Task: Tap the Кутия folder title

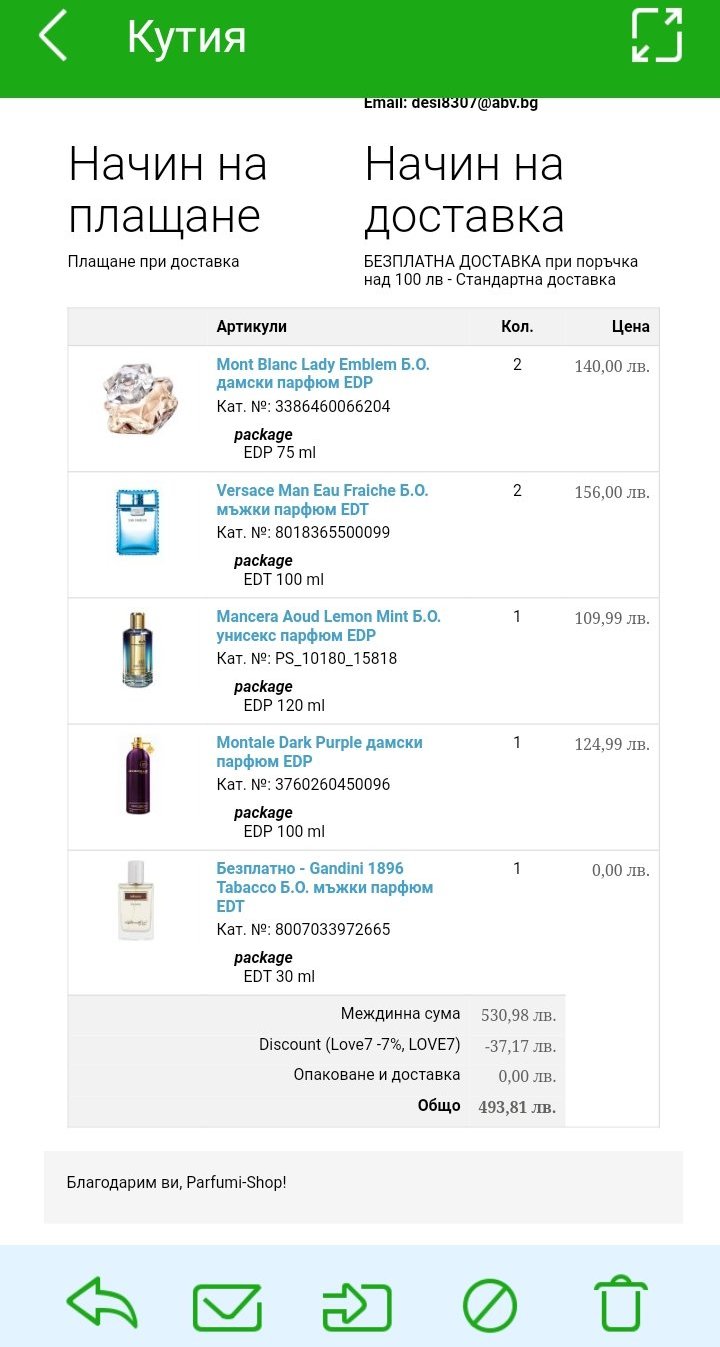Action: (186, 38)
